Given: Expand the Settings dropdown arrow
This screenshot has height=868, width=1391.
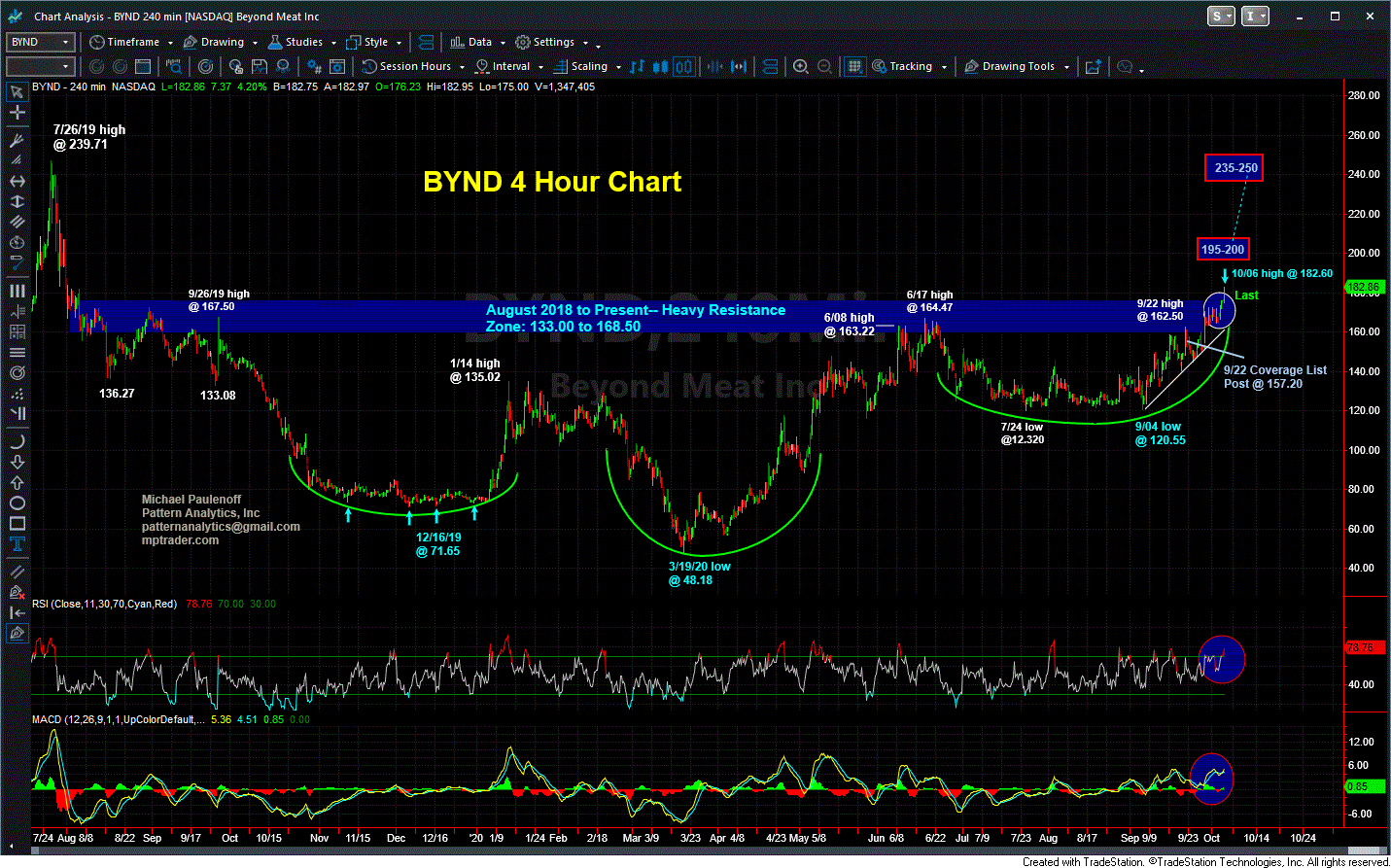Looking at the screenshot, I should pyautogui.click(x=585, y=43).
